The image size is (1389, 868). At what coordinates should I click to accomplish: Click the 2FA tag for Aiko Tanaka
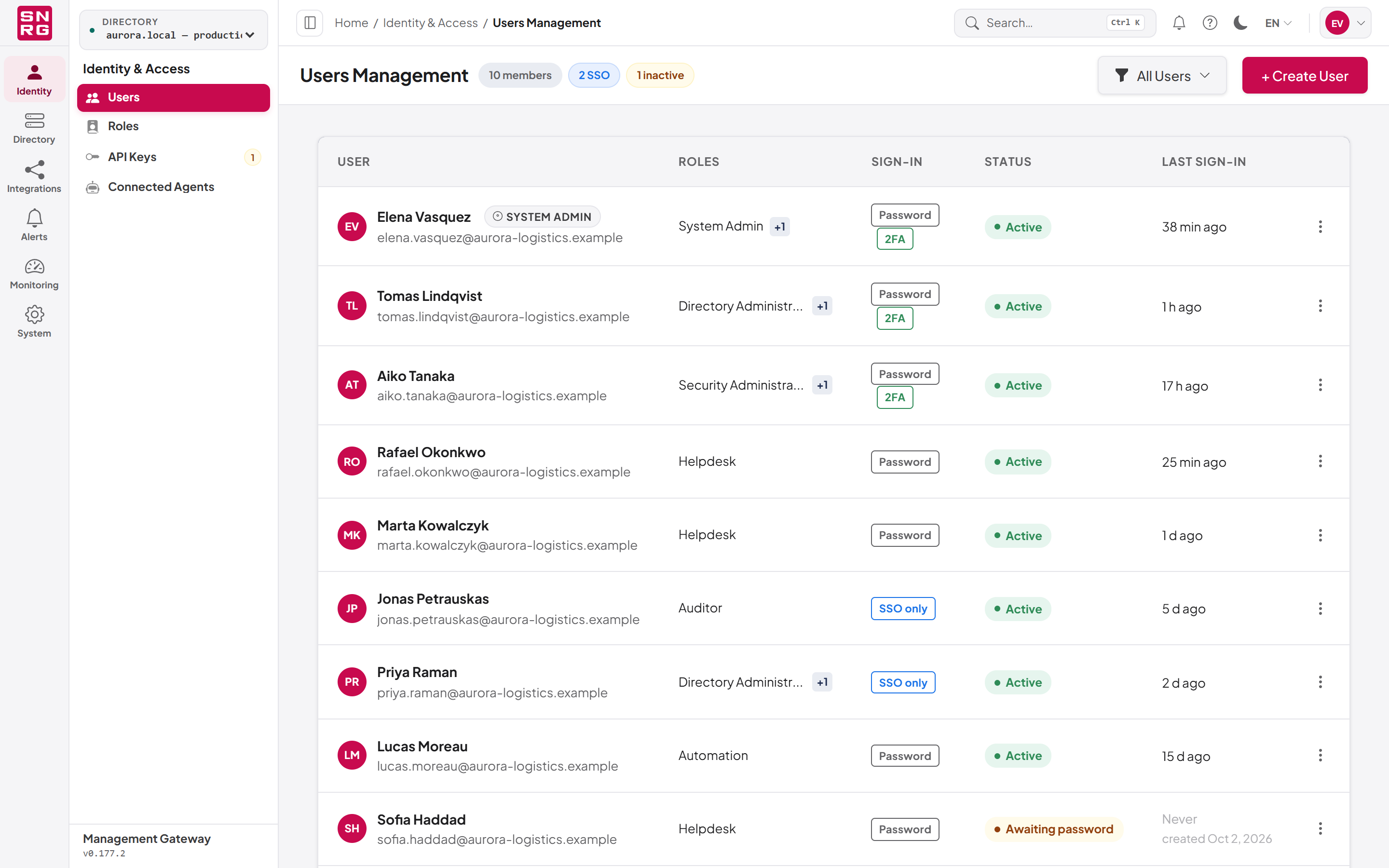(x=895, y=397)
